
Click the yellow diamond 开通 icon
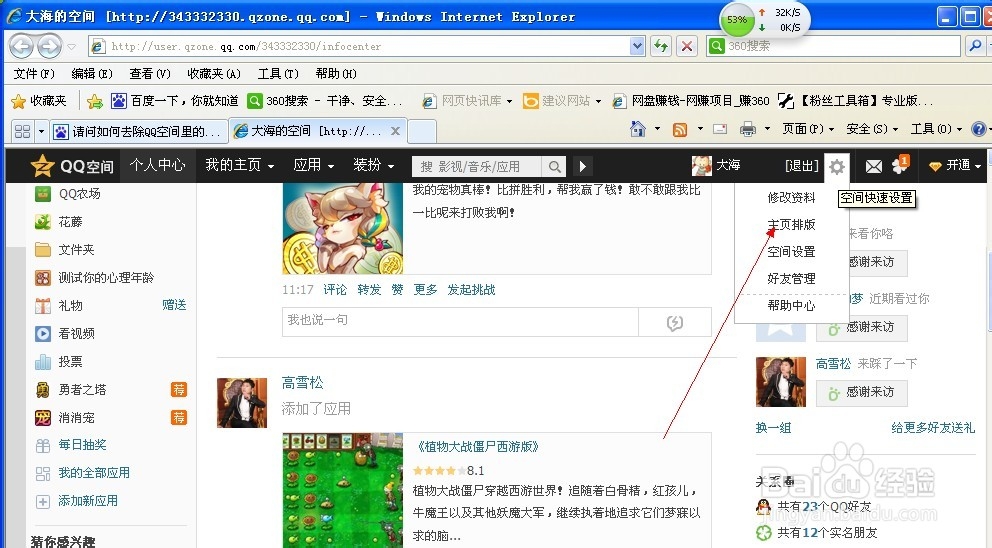click(x=935, y=166)
